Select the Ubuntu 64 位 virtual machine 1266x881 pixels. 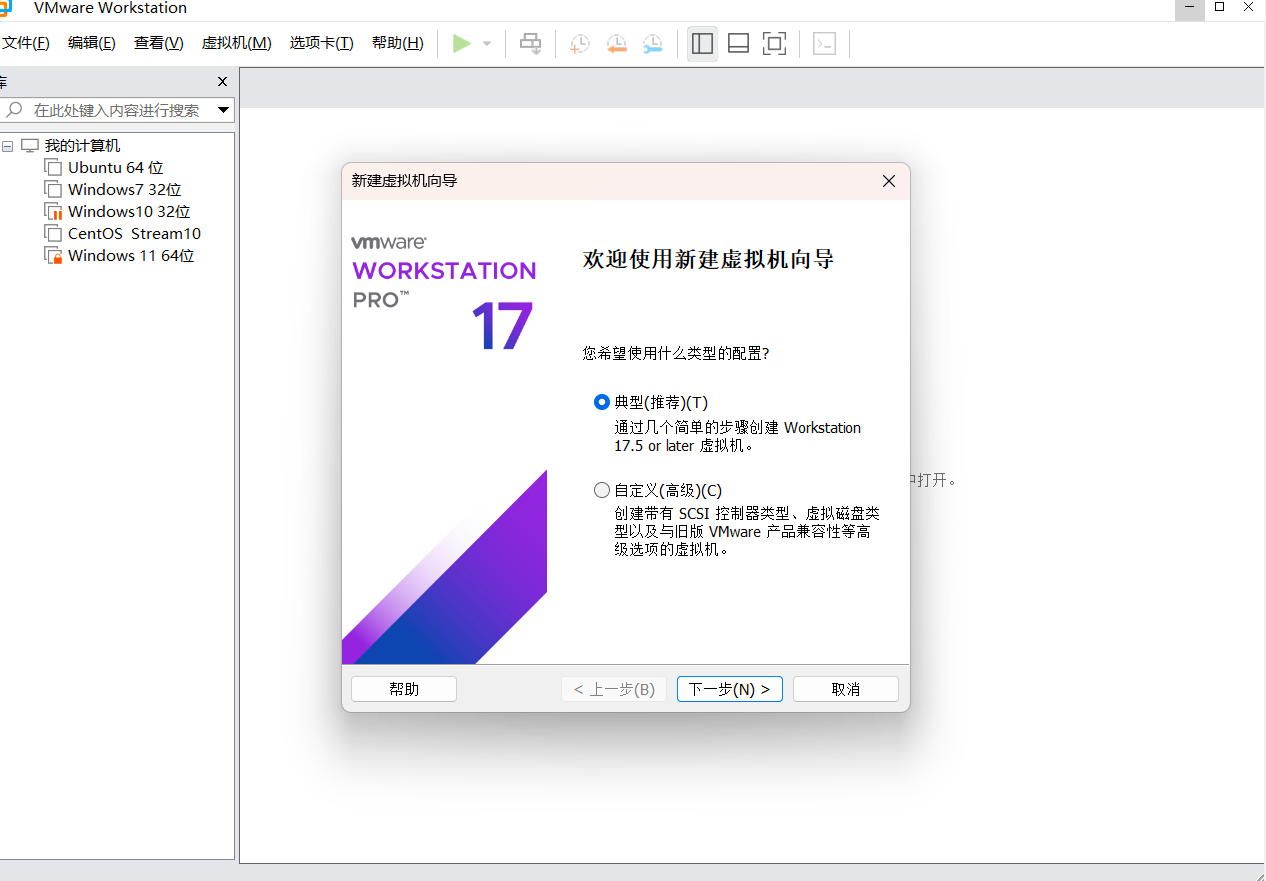[x=116, y=168]
